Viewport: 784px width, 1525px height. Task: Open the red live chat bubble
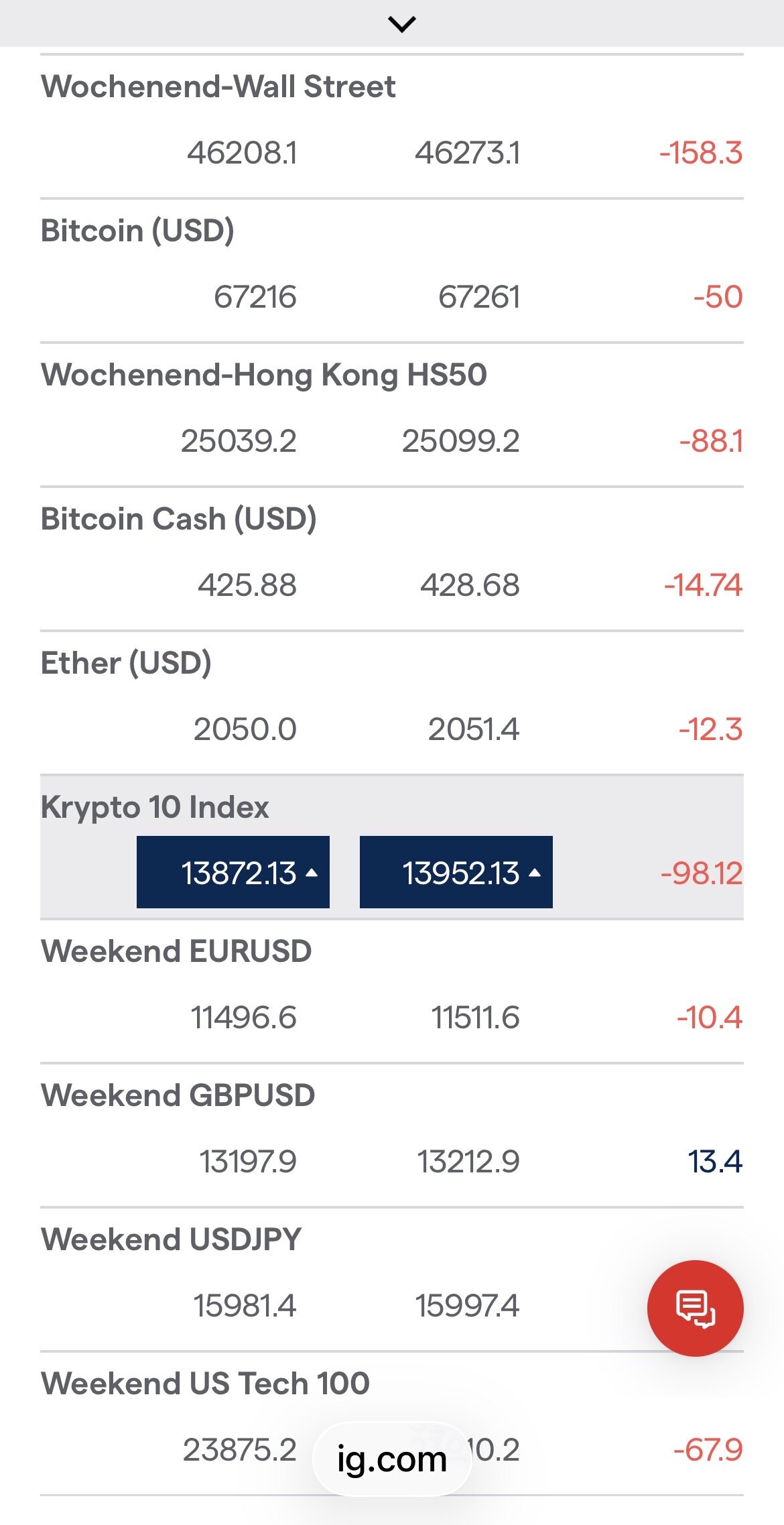(x=695, y=1308)
